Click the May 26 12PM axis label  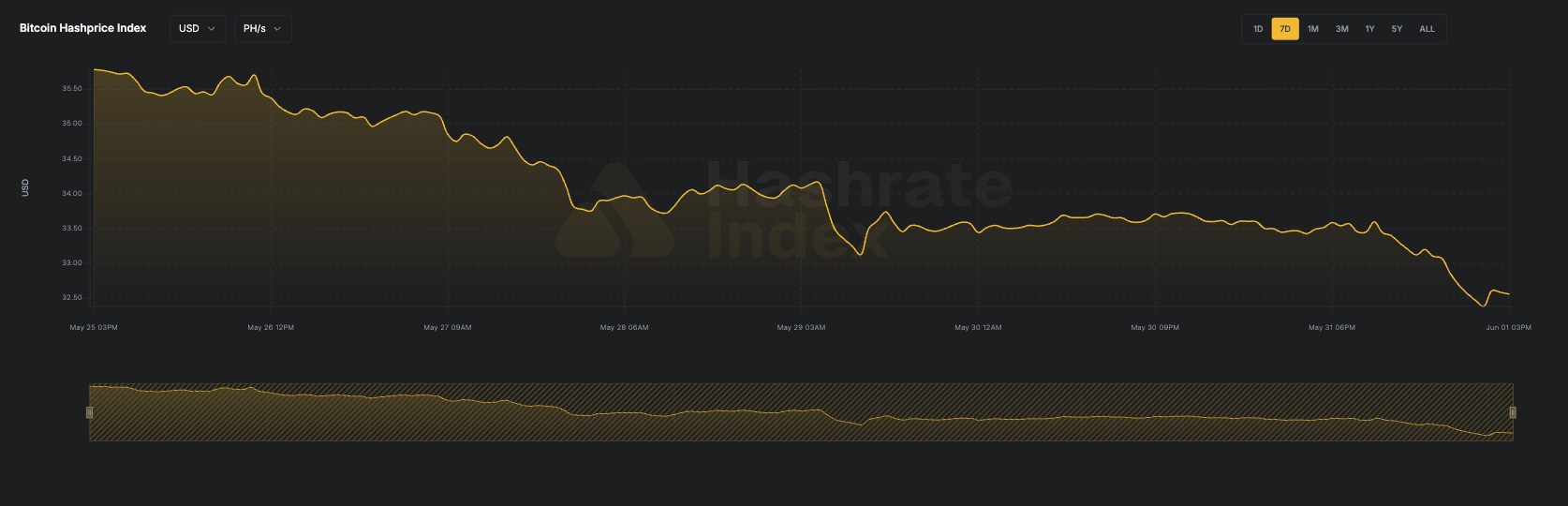[271, 328]
